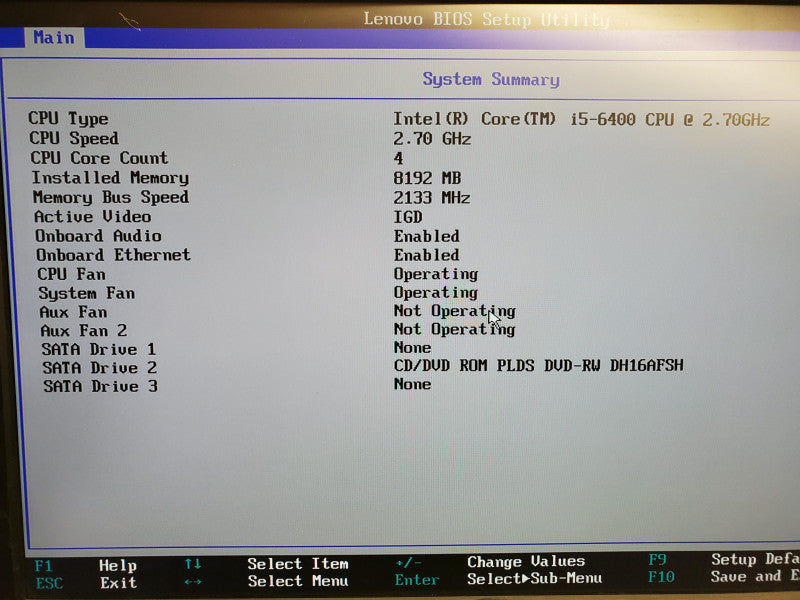The image size is (800, 600).
Task: Click the PLDS DVD-RW DH16AFSH drive value
Action: 539,366
